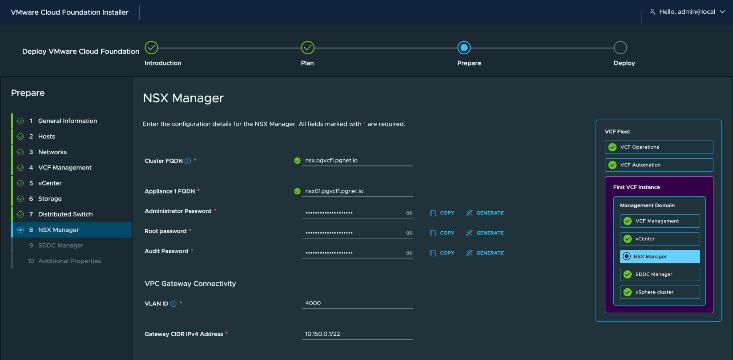Select the Prepare step circle
This screenshot has height=360, width=733.
[x=464, y=48]
